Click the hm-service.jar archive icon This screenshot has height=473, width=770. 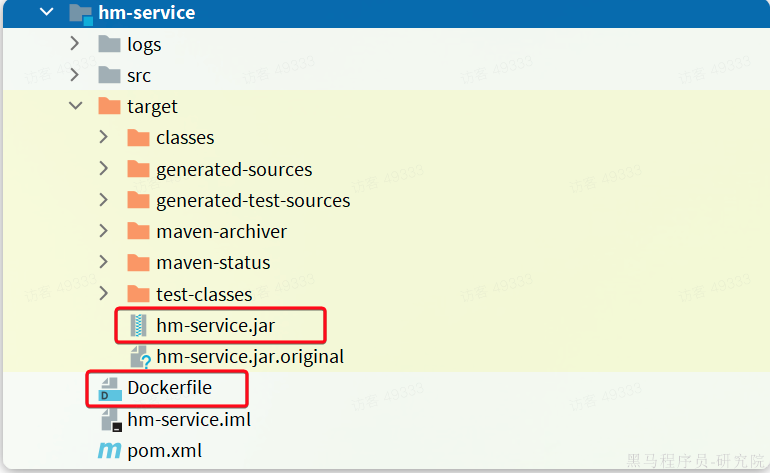(x=138, y=325)
